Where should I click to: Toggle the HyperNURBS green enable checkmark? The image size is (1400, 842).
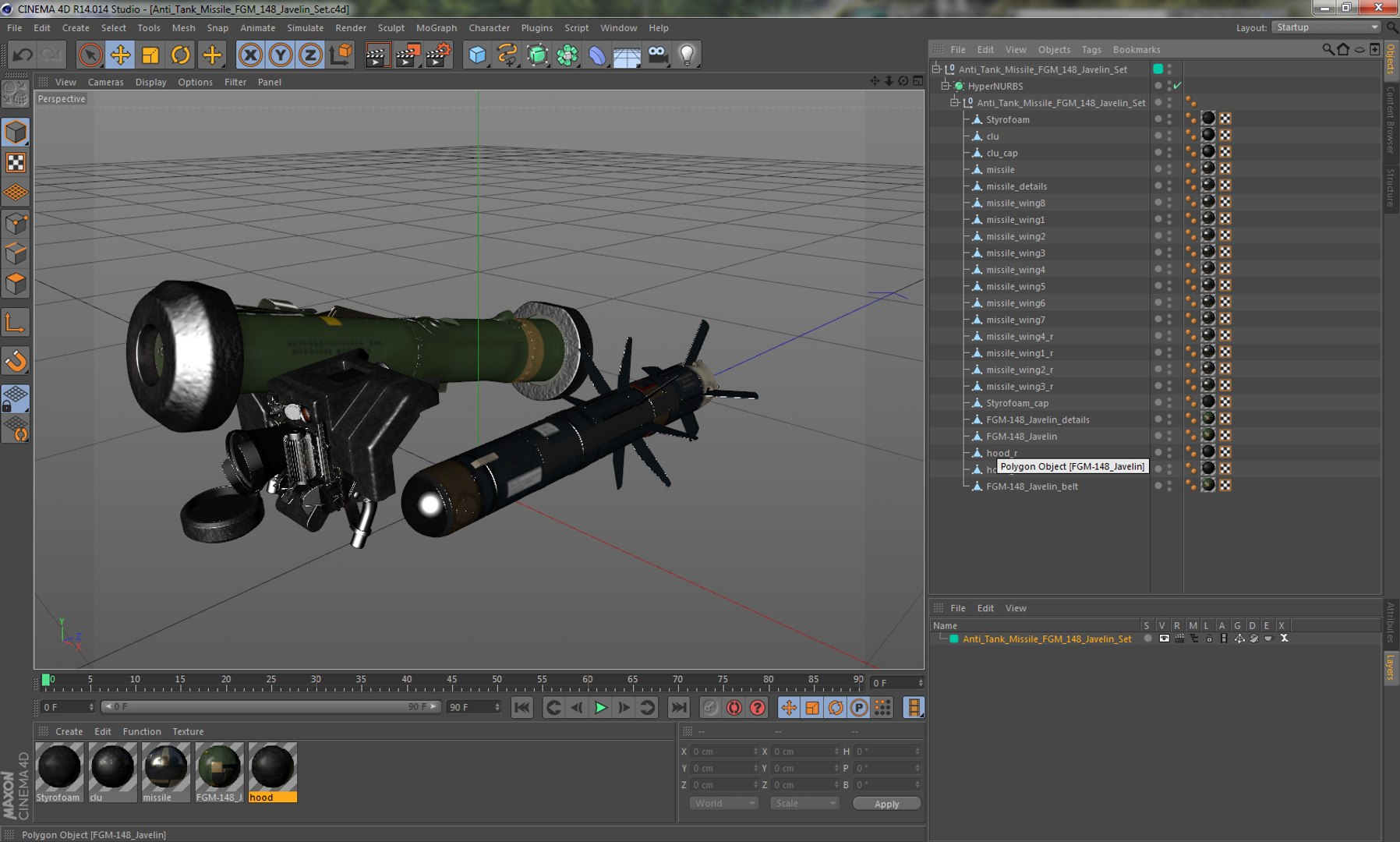1177,86
